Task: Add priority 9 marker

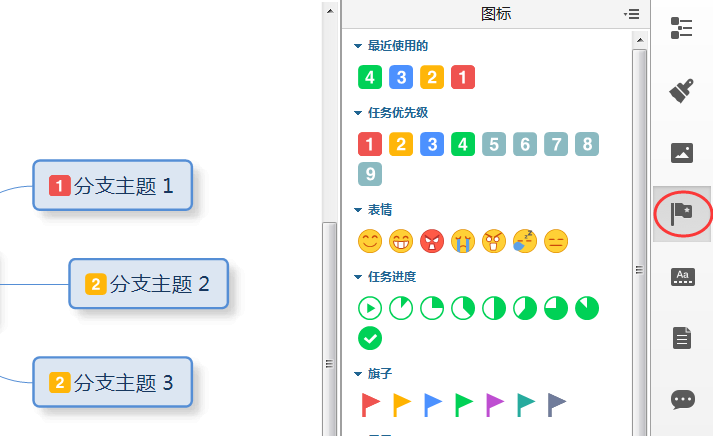Action: [x=370, y=174]
